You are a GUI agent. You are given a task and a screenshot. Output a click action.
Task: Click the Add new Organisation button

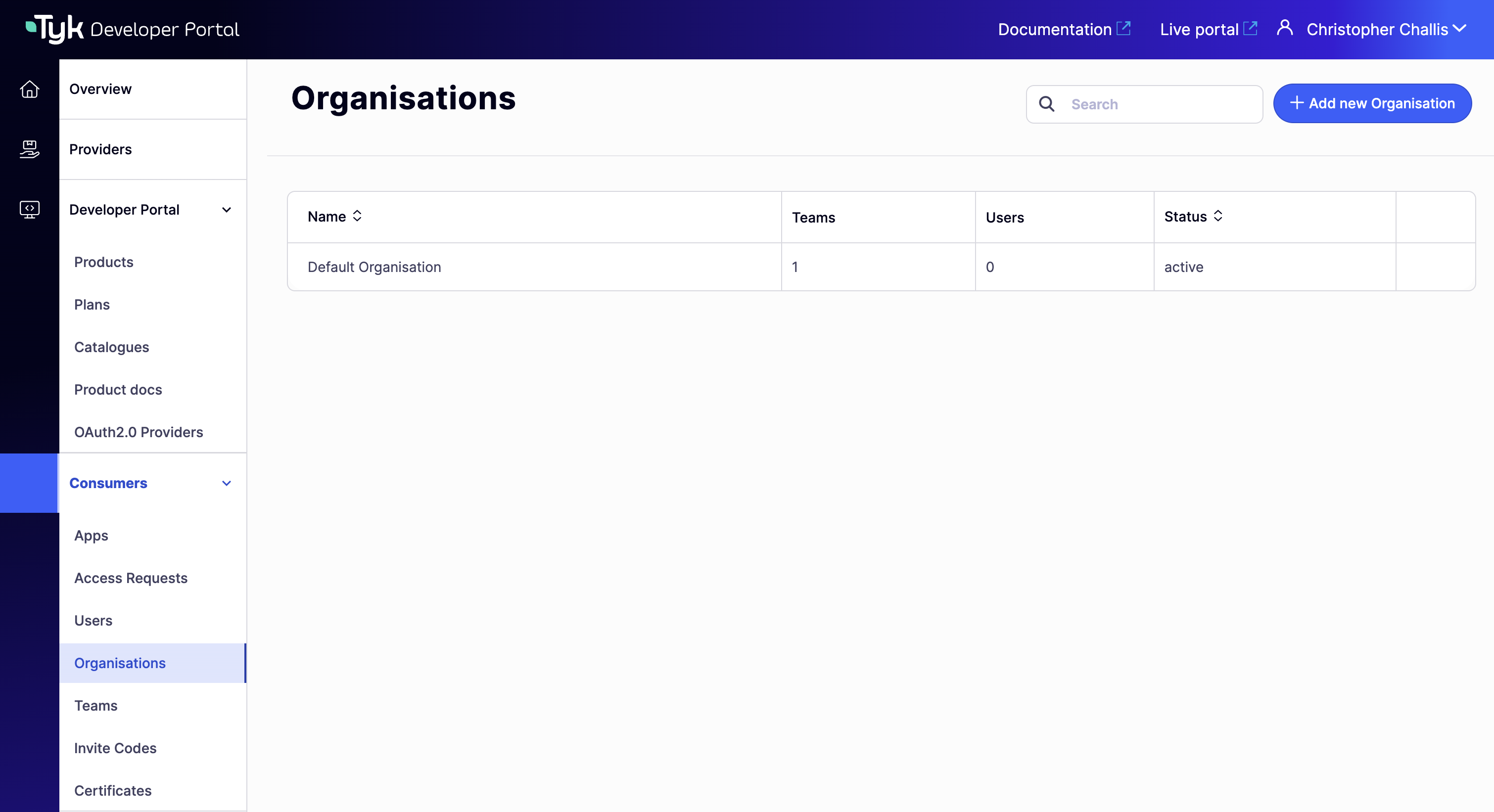[x=1372, y=103]
